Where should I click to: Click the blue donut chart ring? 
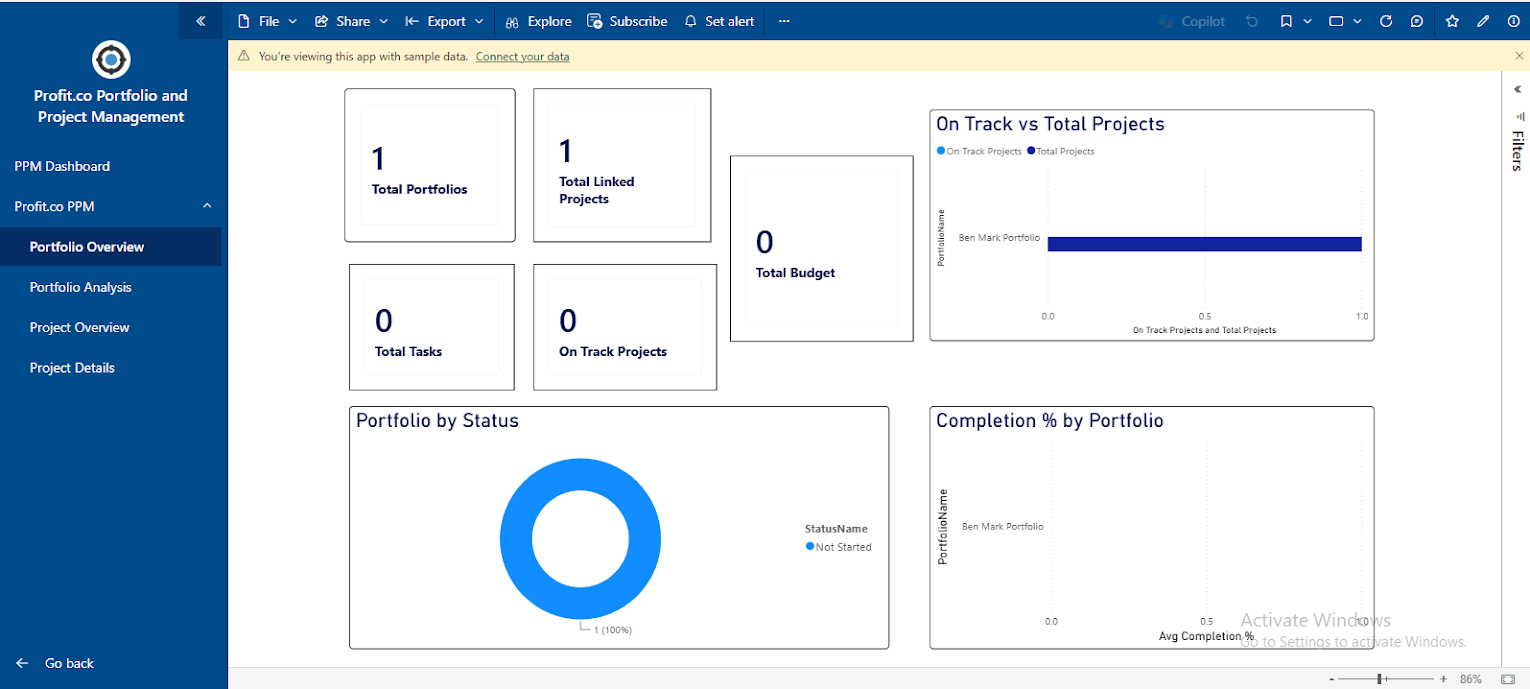coord(515,540)
